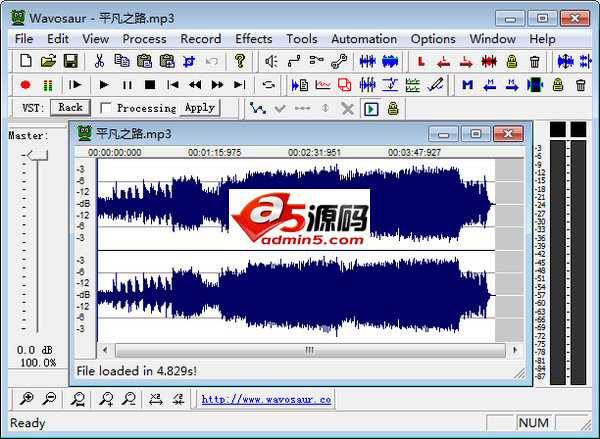This screenshot has height=439, width=600.
Task: Click the trash can icon in the top toolbar
Action: (535, 61)
